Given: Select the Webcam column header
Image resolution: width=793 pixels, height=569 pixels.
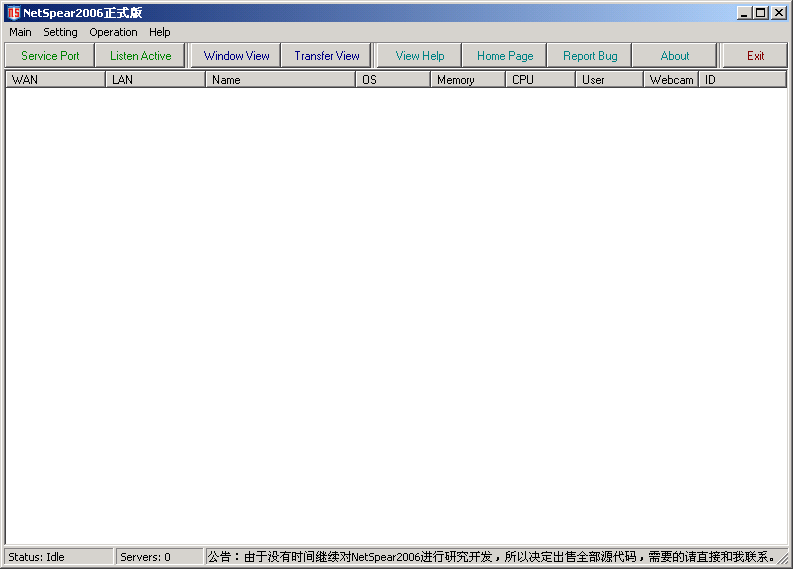Looking at the screenshot, I should [670, 80].
